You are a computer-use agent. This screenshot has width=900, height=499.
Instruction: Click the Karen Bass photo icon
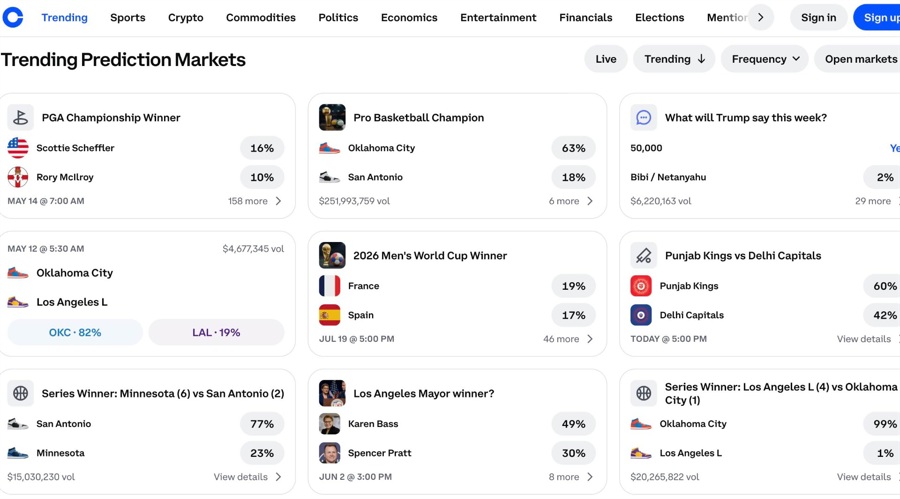tap(329, 424)
